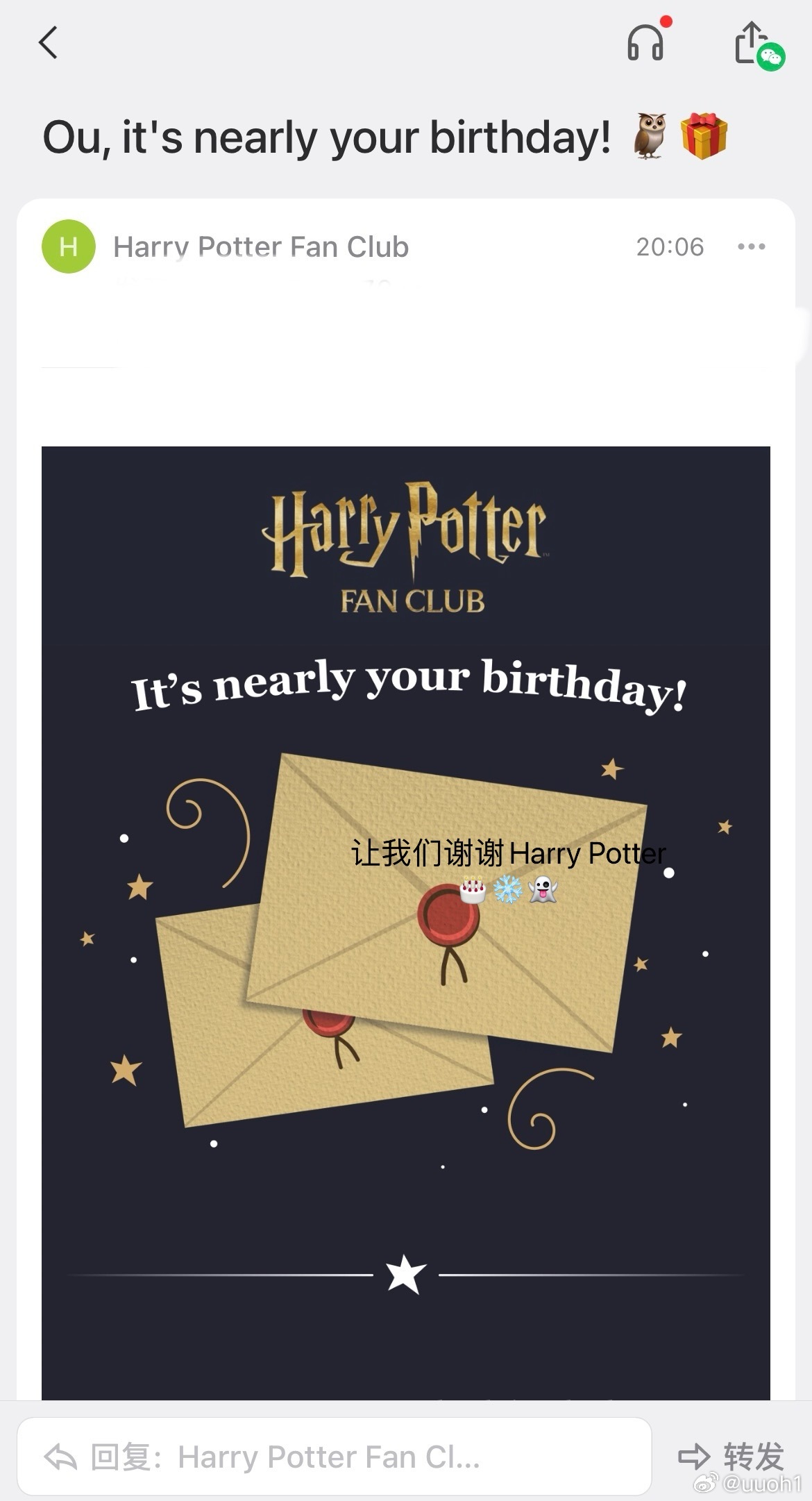The height and width of the screenshot is (1501, 812).
Task: Open the three-dot more options menu
Action: [x=752, y=246]
